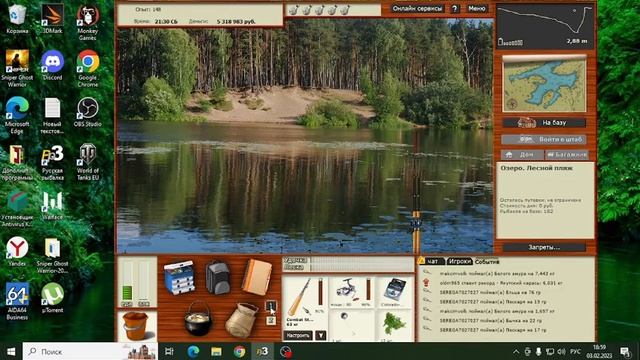This screenshot has height=360, width=640.
Task: Open the Онлайн сервисы menu
Action: point(417,9)
